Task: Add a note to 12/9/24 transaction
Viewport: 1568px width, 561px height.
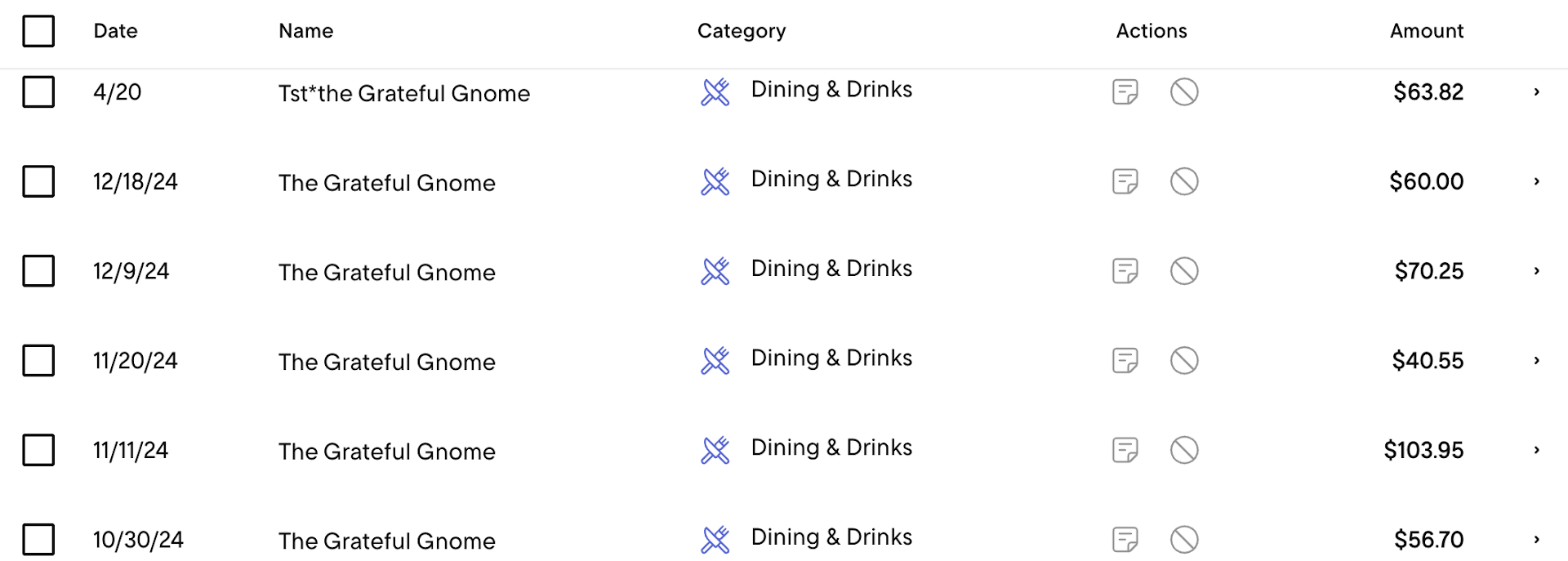Action: [x=1125, y=270]
